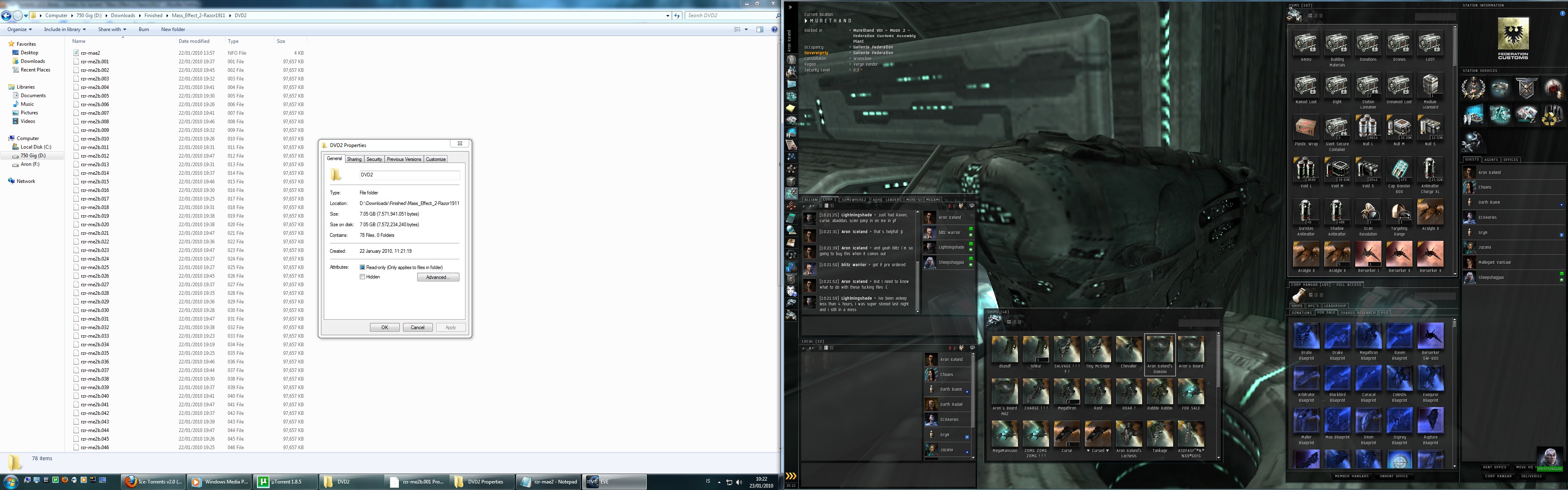The height and width of the screenshot is (490, 1568).
Task: Click the Advanced... button
Action: (438, 277)
